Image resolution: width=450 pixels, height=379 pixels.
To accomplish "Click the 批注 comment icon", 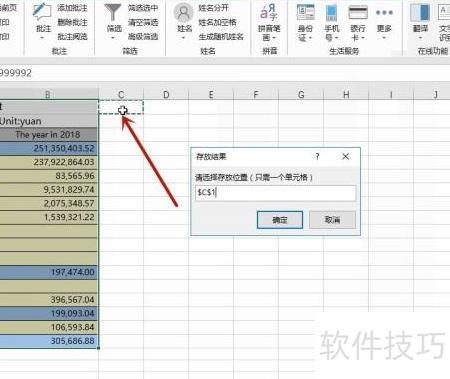I will pos(42,11).
